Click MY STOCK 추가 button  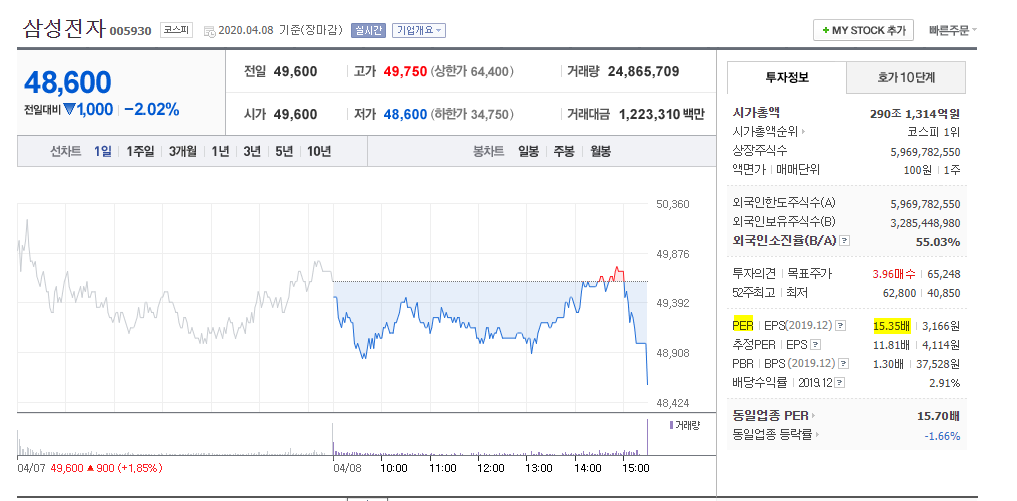point(863,30)
